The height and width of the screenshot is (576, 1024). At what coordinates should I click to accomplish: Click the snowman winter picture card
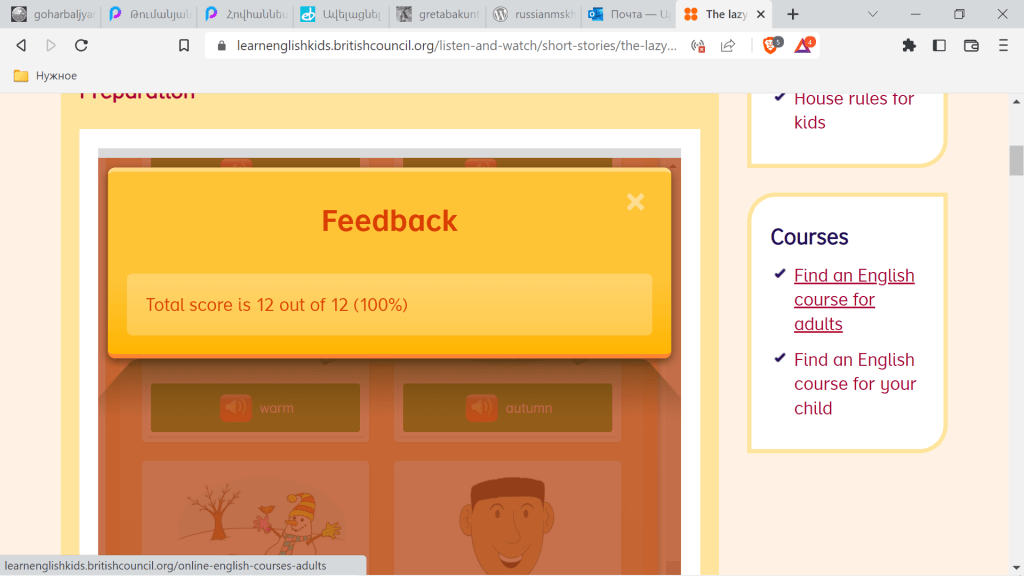coord(255,518)
